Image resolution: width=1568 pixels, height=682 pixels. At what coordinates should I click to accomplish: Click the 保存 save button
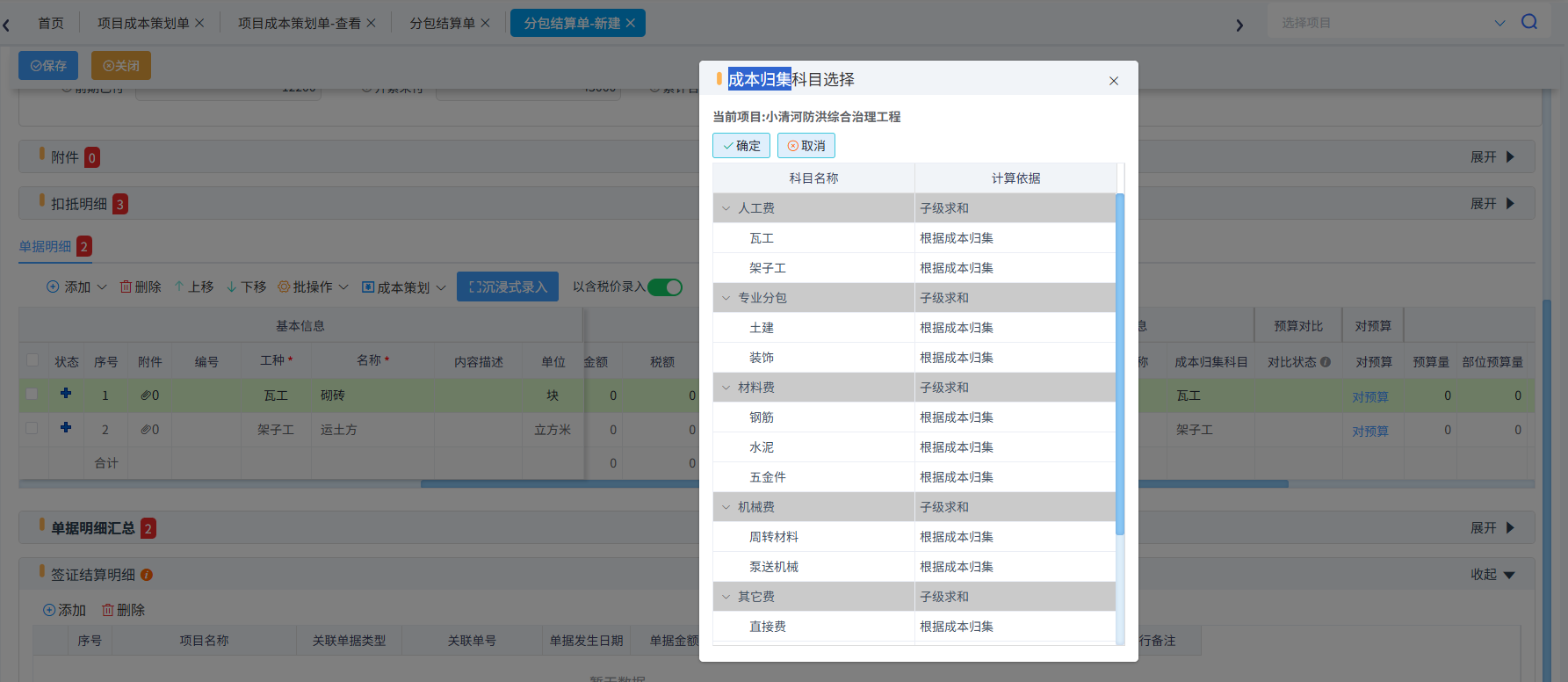48,66
